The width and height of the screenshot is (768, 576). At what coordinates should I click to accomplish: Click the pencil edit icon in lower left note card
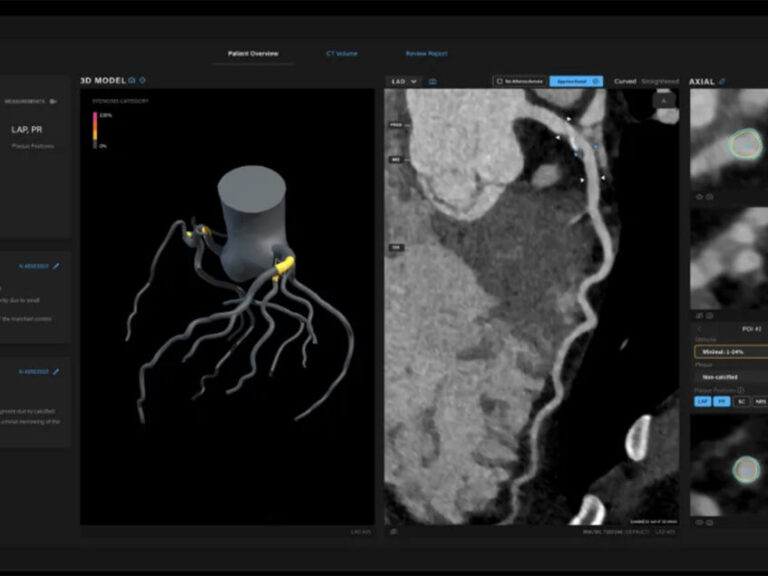(x=56, y=371)
